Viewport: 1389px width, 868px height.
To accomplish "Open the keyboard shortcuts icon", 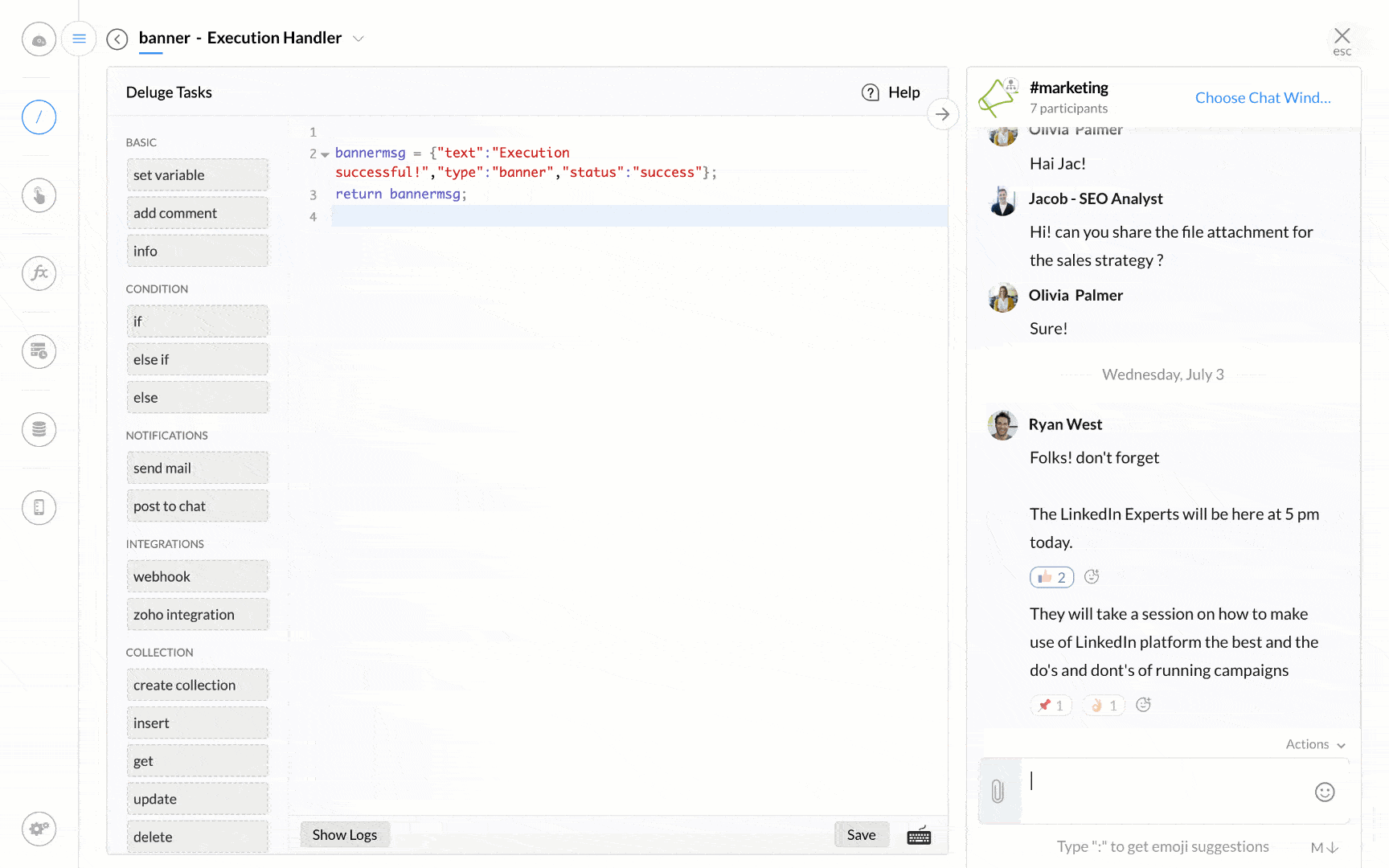I will pos(919,836).
